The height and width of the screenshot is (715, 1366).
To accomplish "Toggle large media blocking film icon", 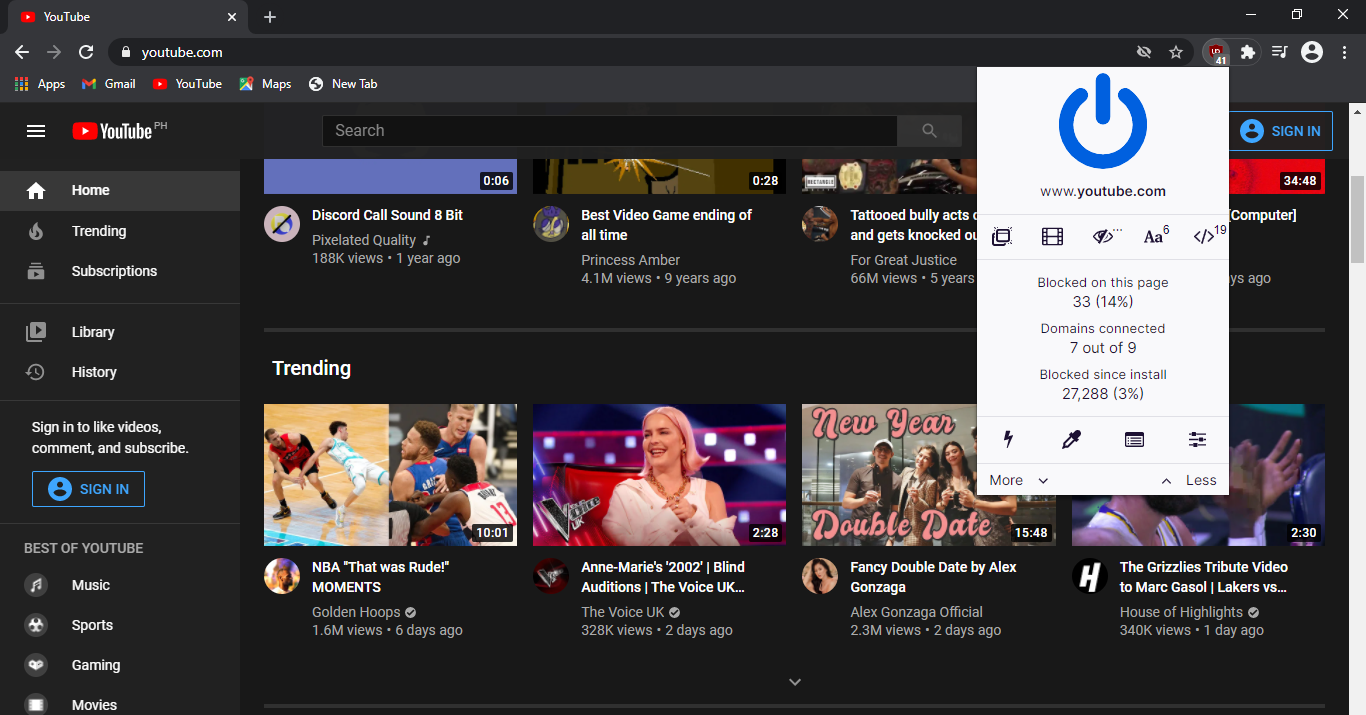I will pos(1052,237).
